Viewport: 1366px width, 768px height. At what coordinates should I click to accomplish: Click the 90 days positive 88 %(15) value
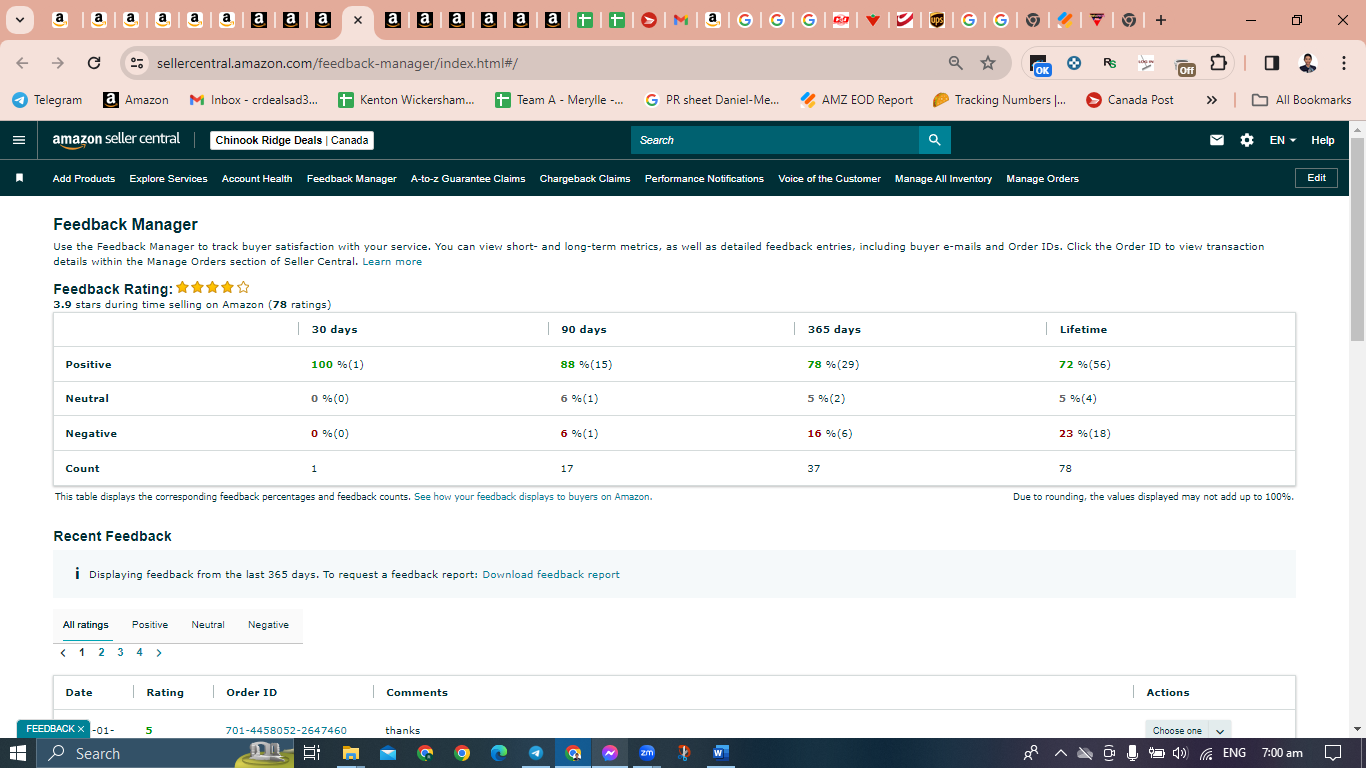[x=587, y=365]
